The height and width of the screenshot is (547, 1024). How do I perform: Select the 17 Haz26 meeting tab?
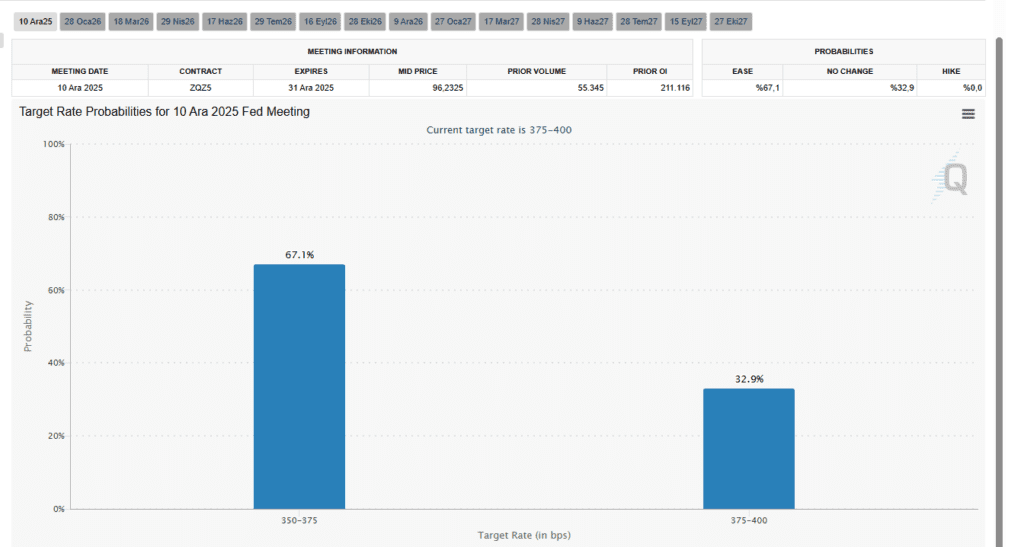point(224,21)
